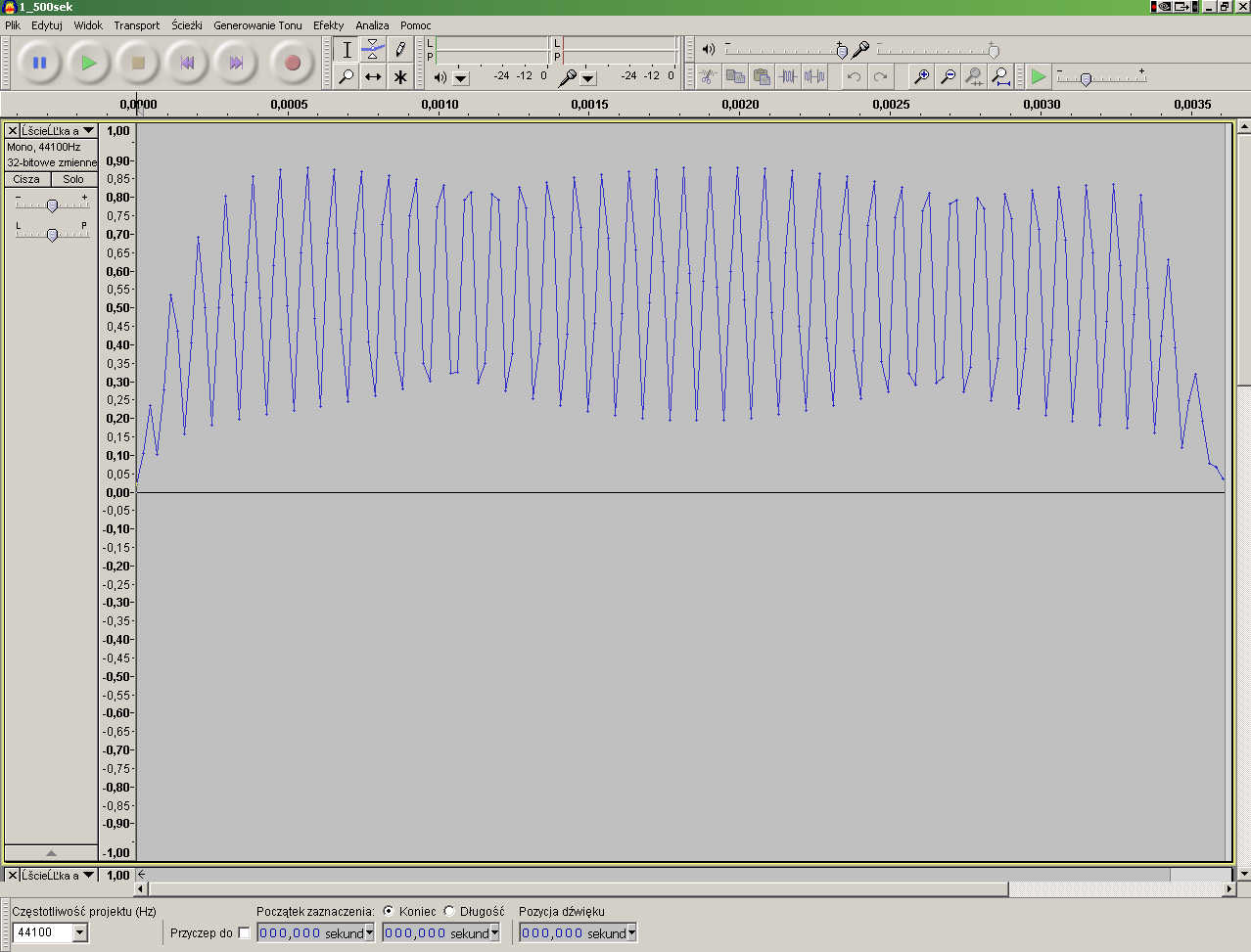
Task: Activate the Time Shift tool
Action: tap(373, 76)
